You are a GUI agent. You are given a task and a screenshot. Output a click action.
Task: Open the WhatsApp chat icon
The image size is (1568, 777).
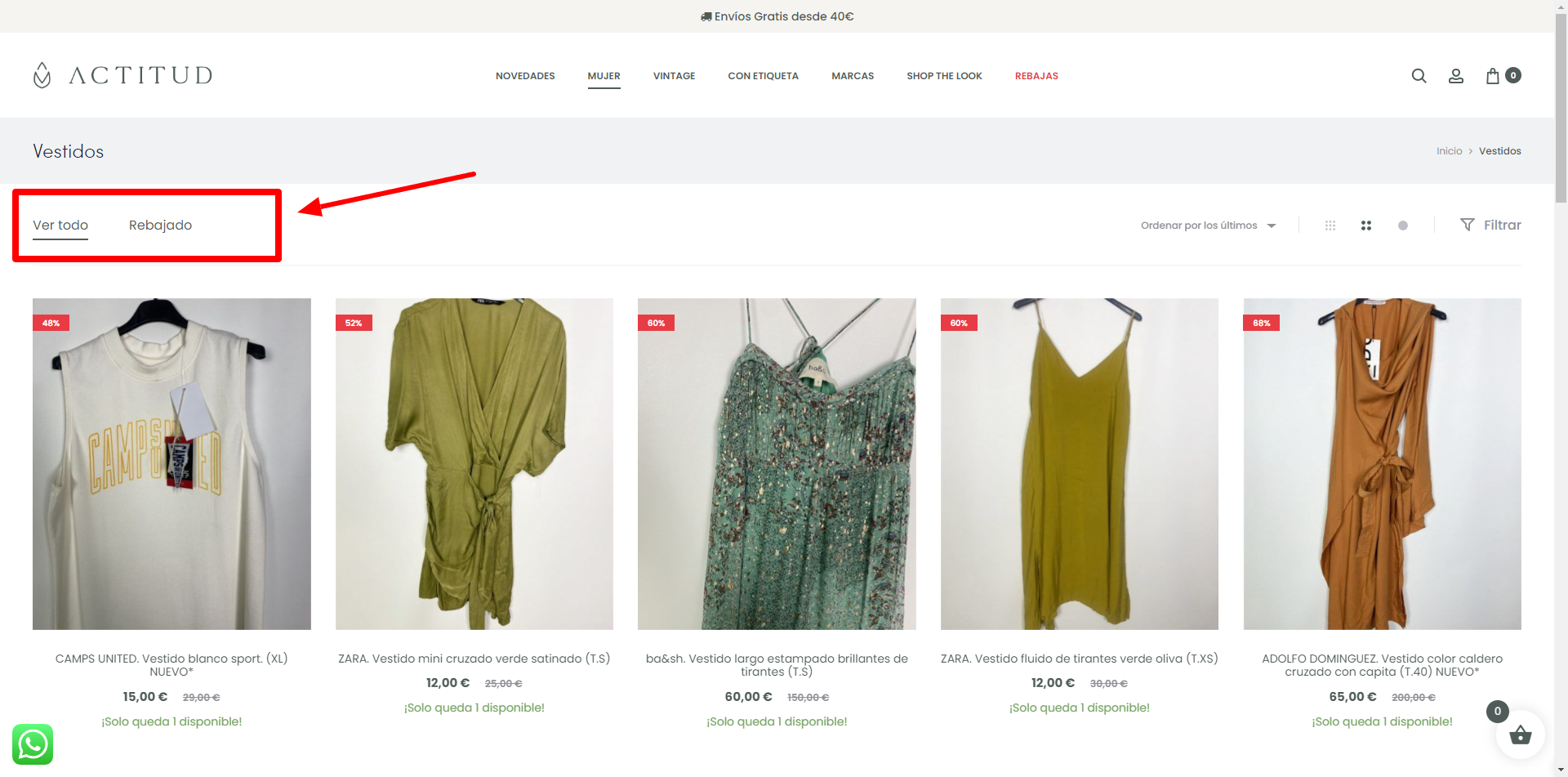click(33, 744)
